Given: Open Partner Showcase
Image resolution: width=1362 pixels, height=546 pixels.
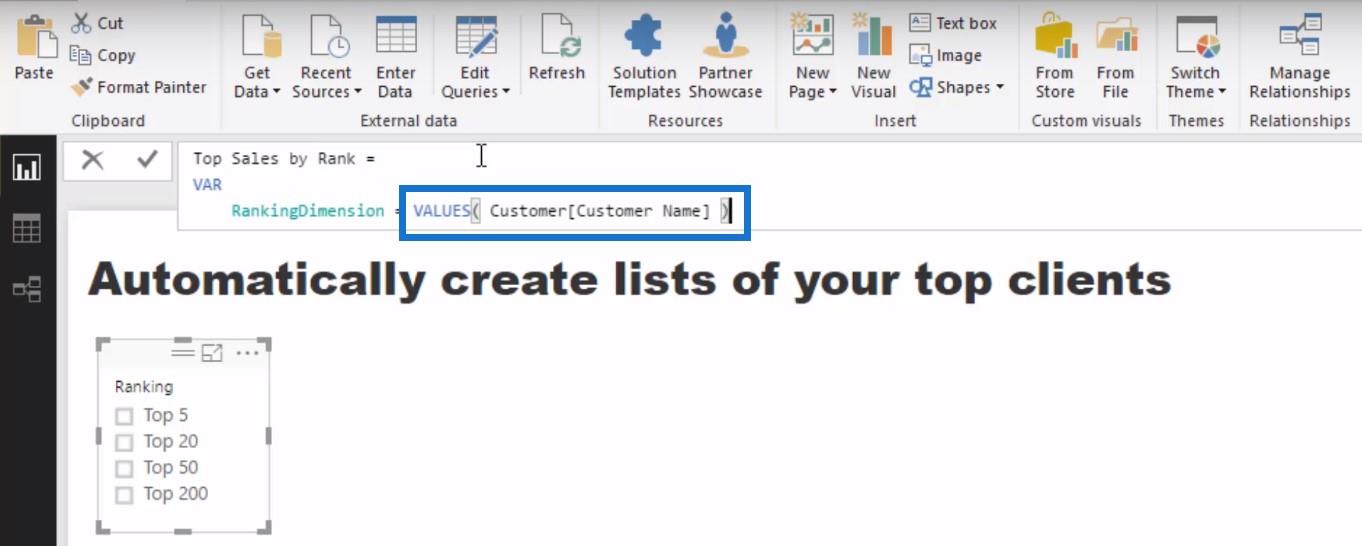Looking at the screenshot, I should tap(725, 56).
